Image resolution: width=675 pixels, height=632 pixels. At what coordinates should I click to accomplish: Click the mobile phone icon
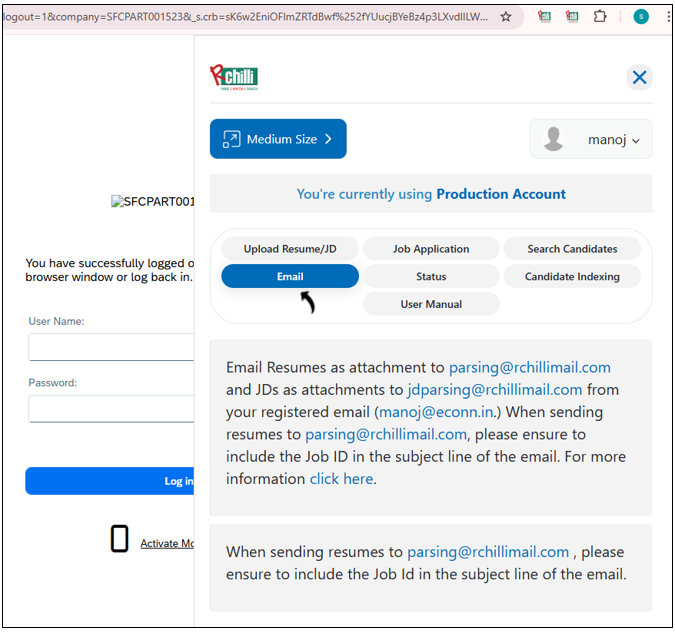pyautogui.click(x=119, y=540)
